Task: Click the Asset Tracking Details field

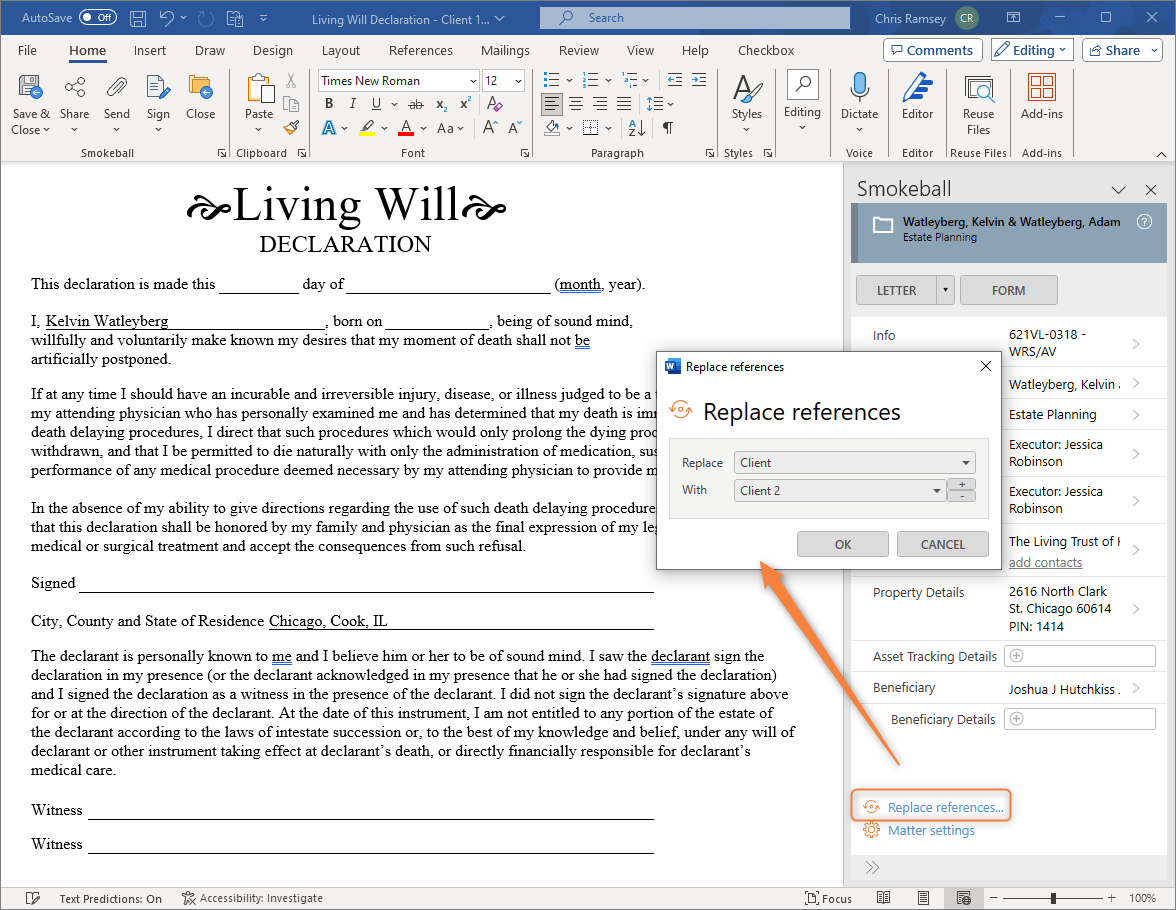Action: 1080,656
